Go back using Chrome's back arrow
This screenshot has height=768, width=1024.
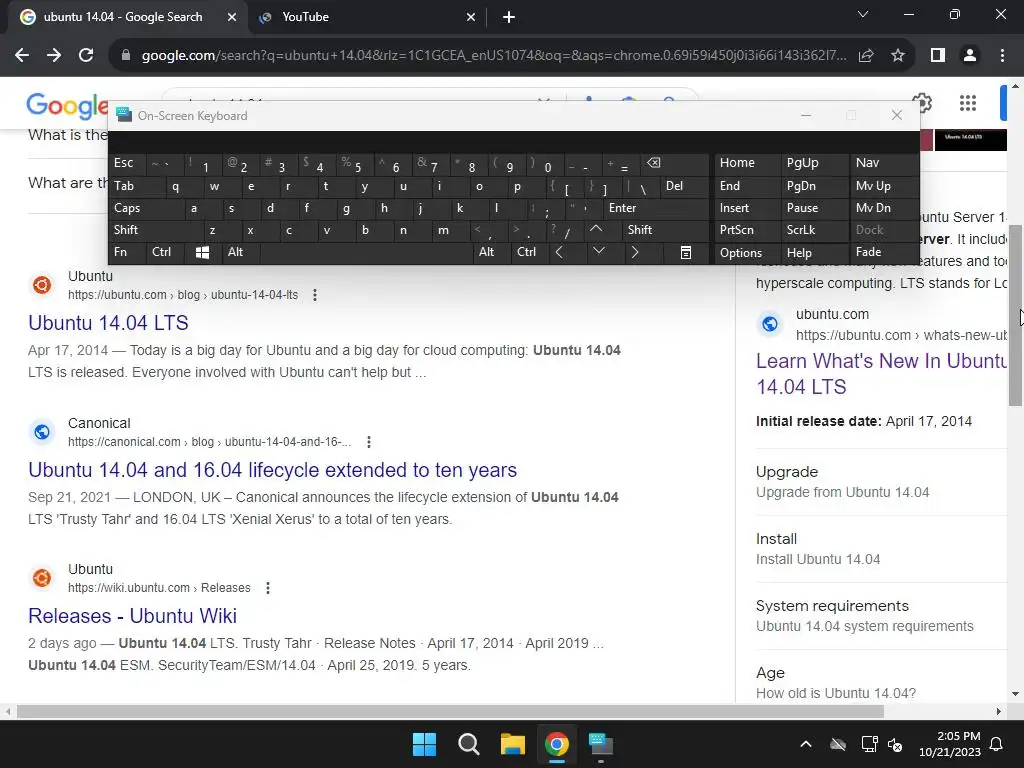point(22,56)
